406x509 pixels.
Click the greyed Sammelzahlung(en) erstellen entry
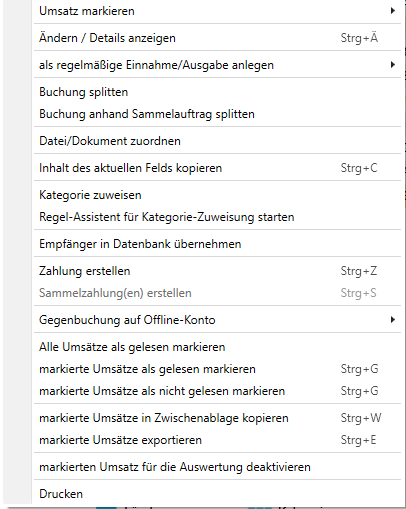point(217,293)
